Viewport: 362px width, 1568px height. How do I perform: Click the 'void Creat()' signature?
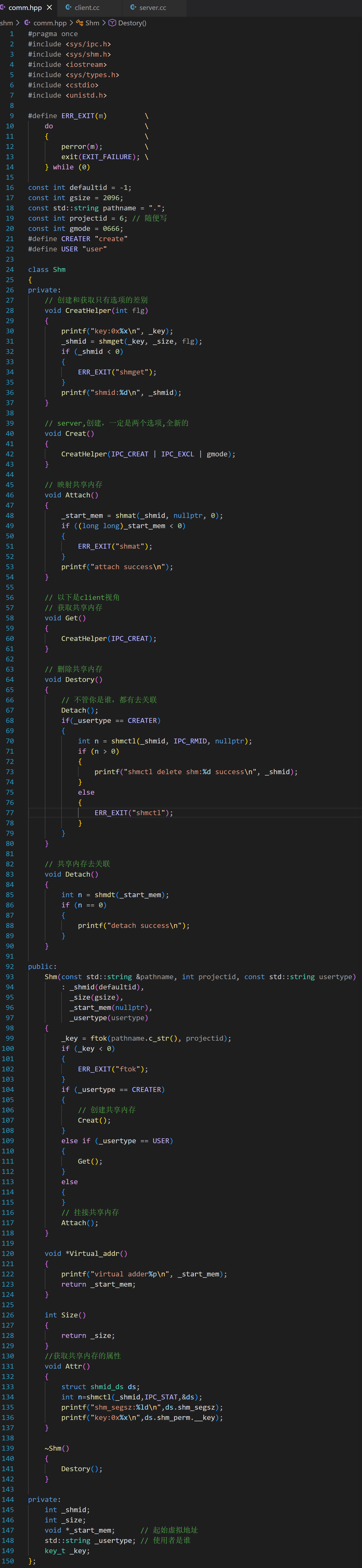click(x=69, y=433)
